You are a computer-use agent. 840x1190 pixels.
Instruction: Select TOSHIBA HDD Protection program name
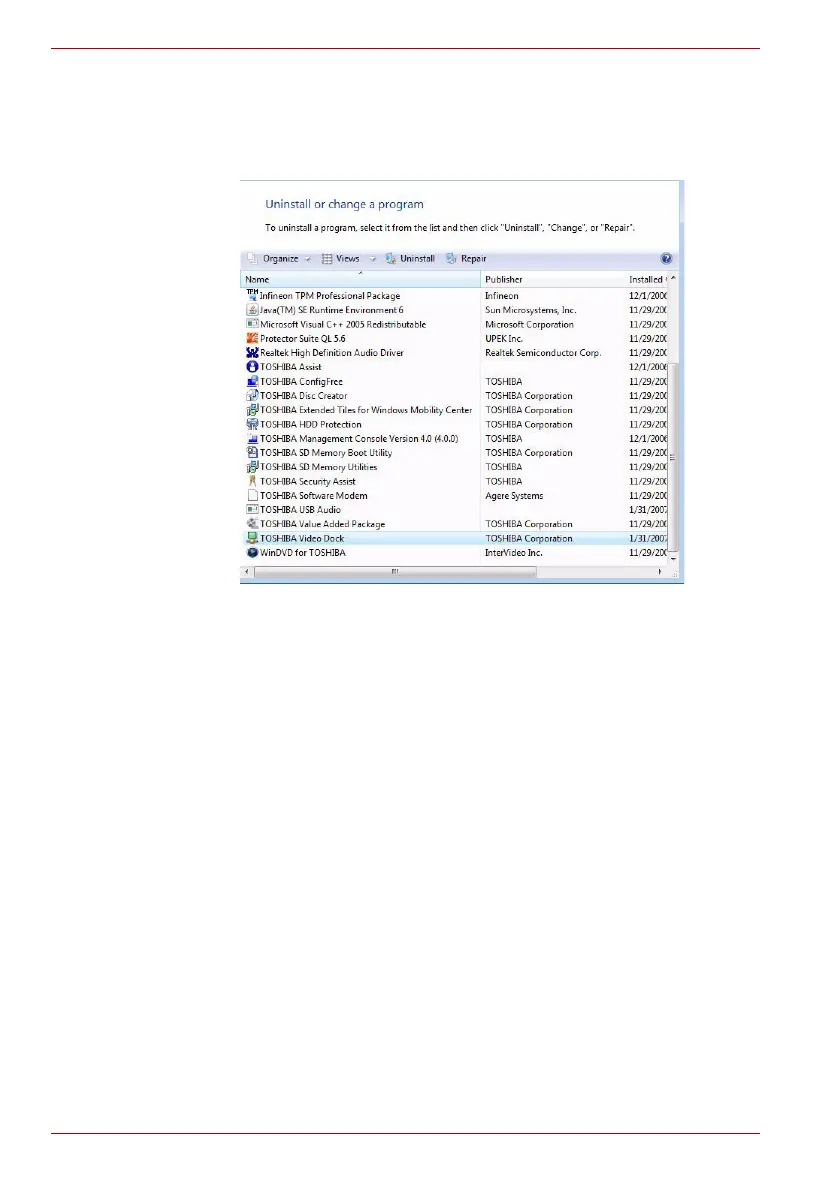point(310,425)
